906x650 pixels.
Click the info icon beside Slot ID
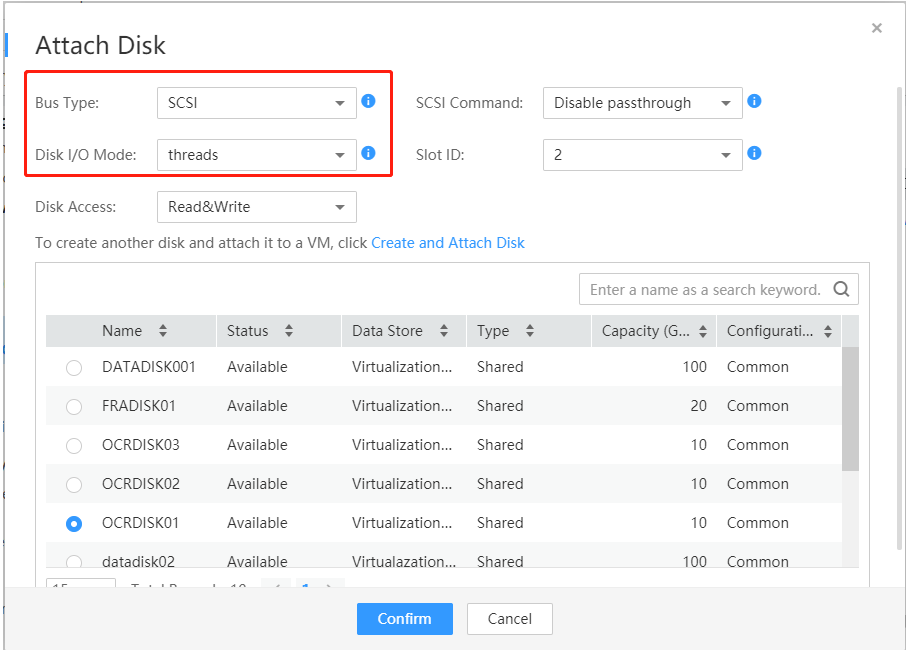coord(755,153)
